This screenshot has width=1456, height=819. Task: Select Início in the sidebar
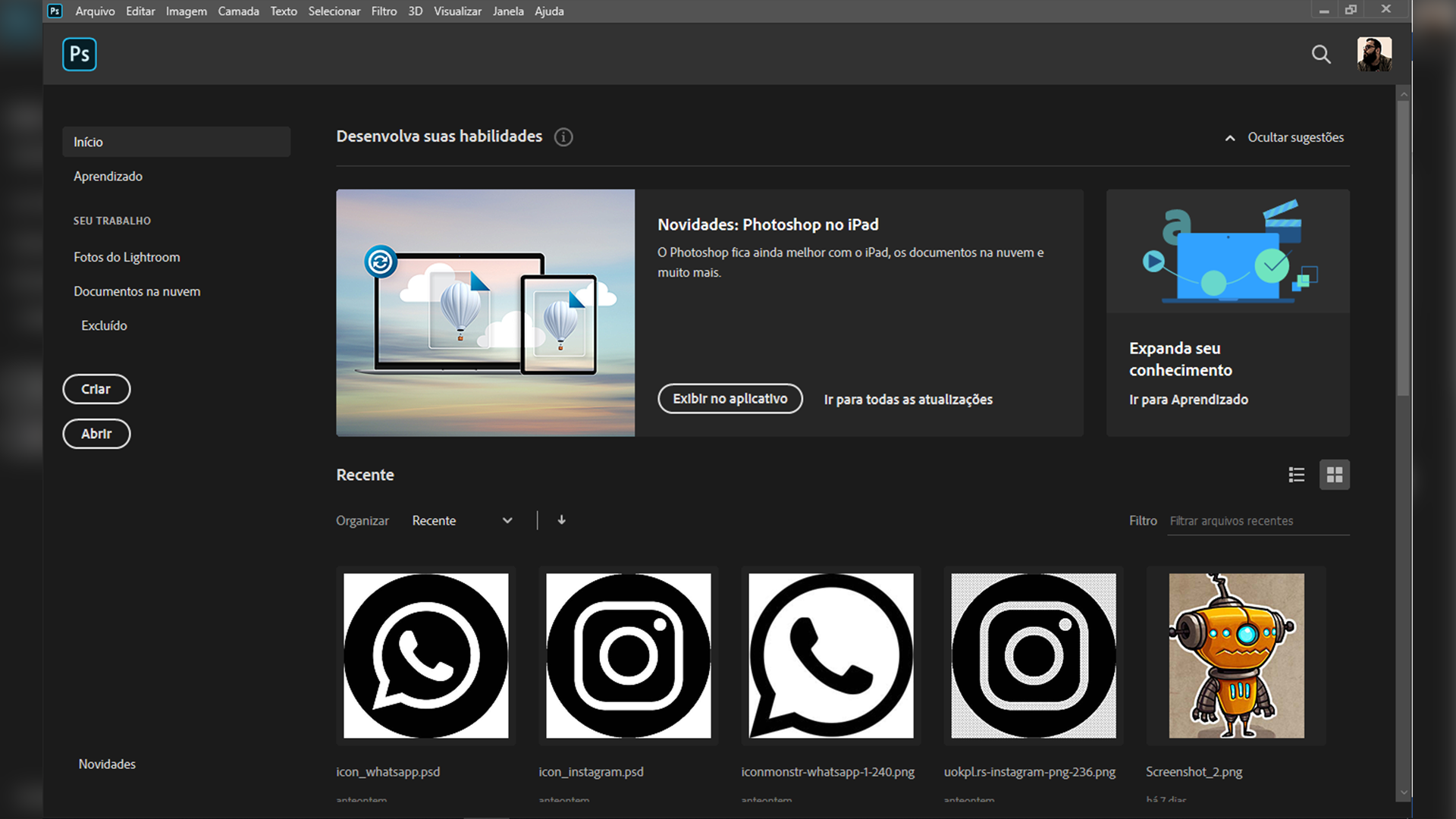(x=176, y=142)
